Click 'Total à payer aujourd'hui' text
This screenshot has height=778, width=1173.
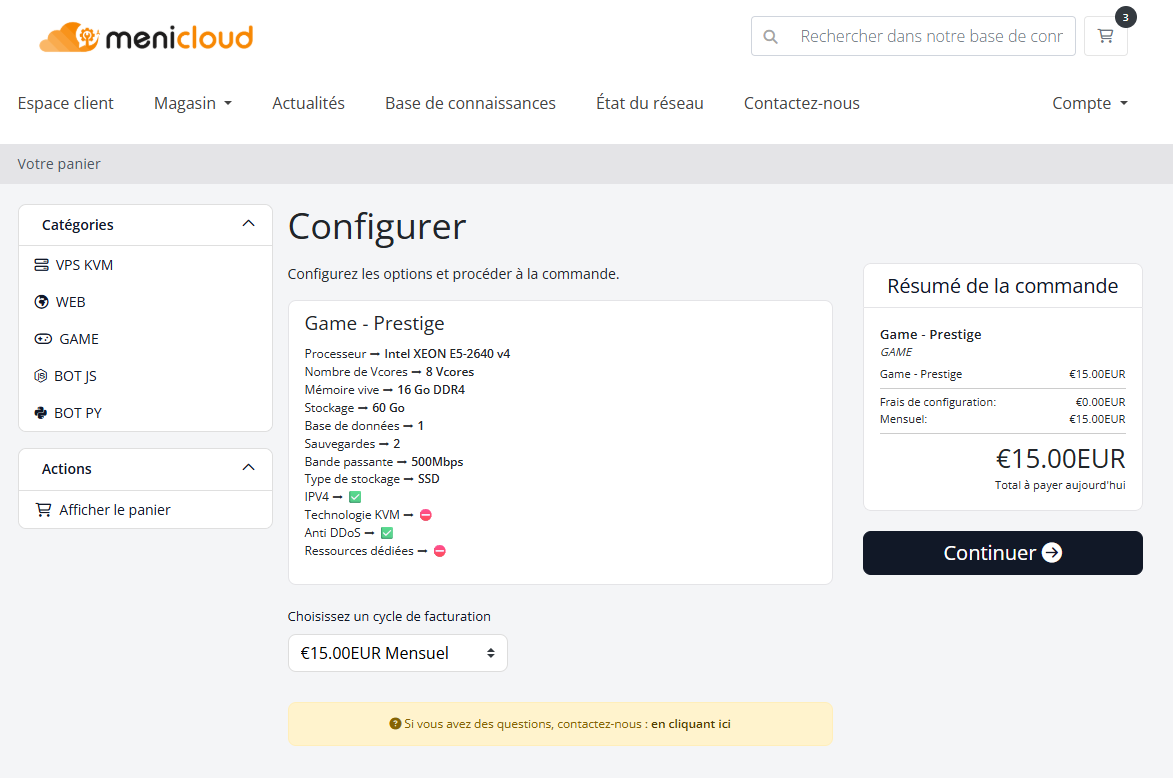[1060, 485]
